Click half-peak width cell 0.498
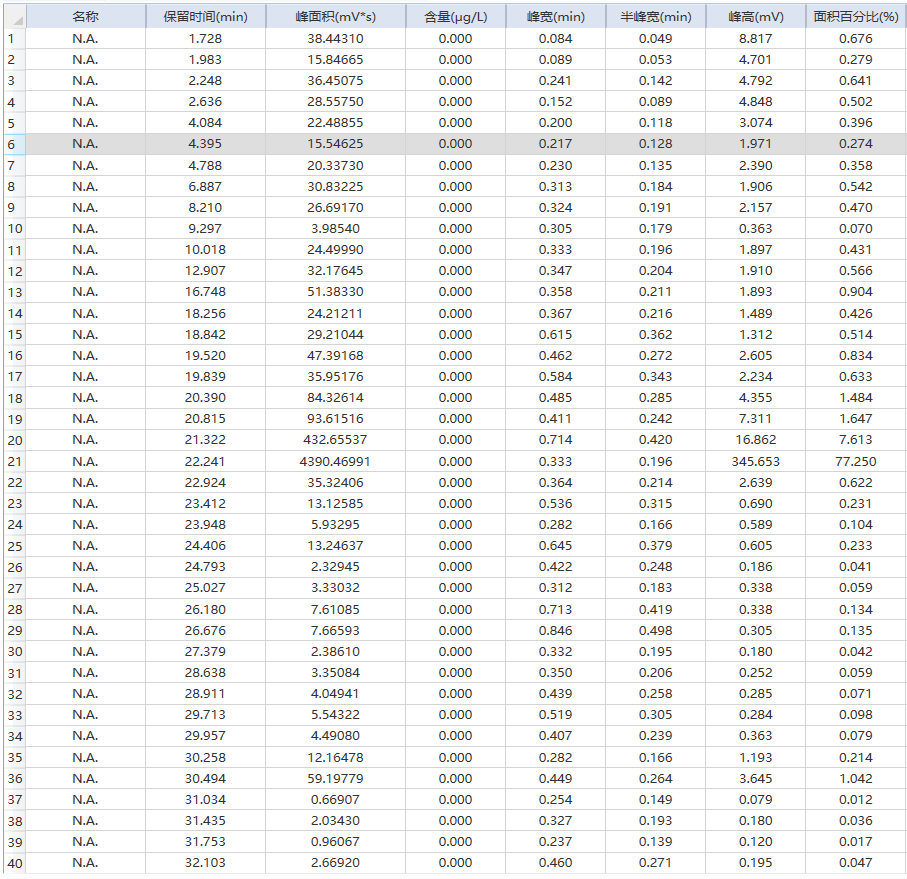907x879 pixels. 655,630
